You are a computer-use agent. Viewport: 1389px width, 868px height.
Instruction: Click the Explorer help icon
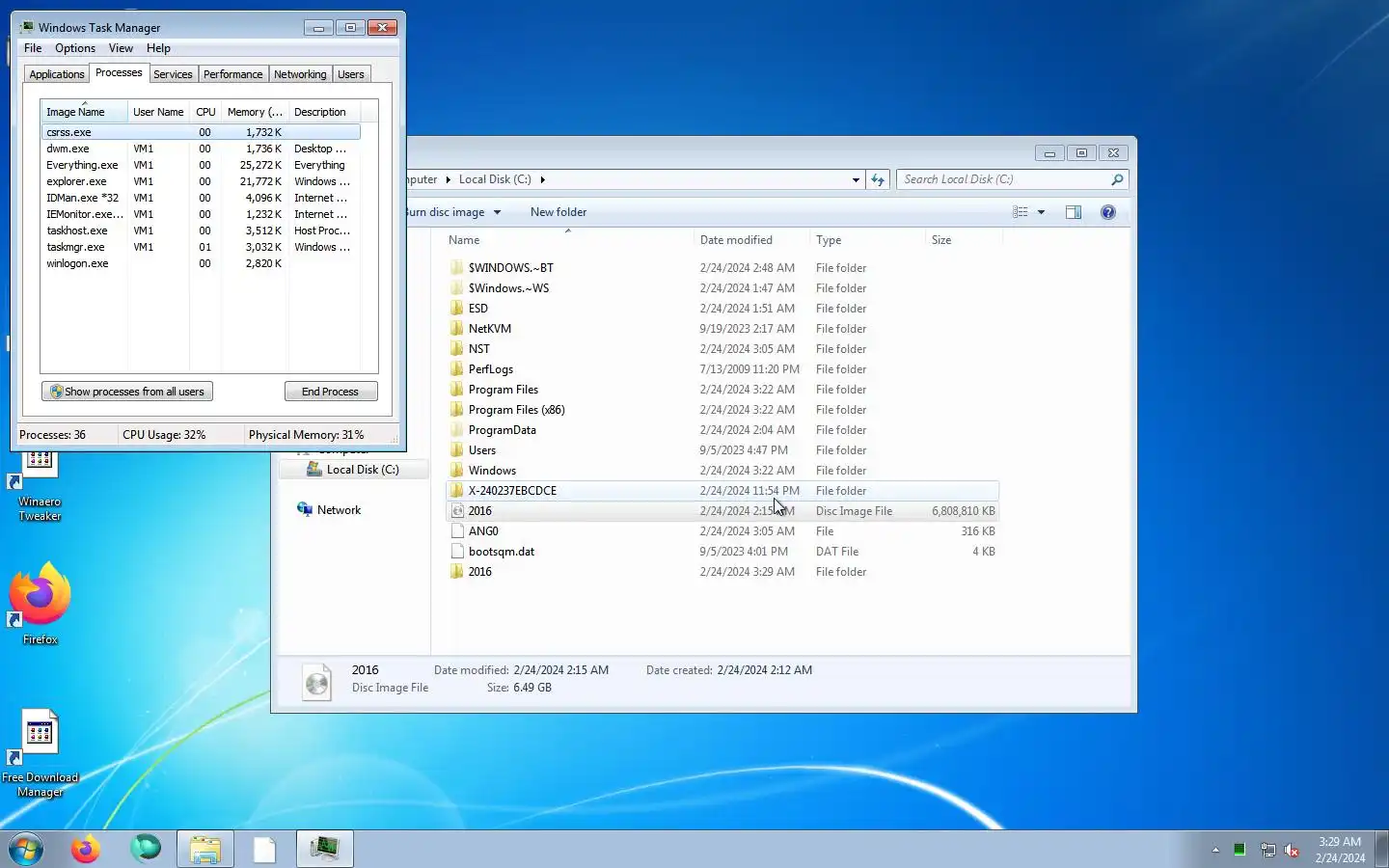(x=1108, y=212)
